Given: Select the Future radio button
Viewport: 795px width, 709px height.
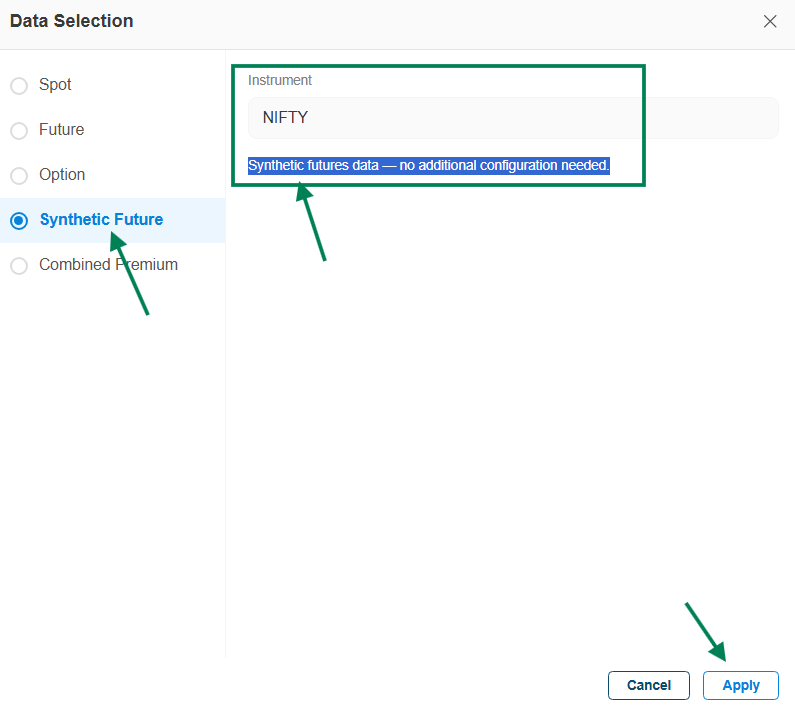Looking at the screenshot, I should click(19, 131).
